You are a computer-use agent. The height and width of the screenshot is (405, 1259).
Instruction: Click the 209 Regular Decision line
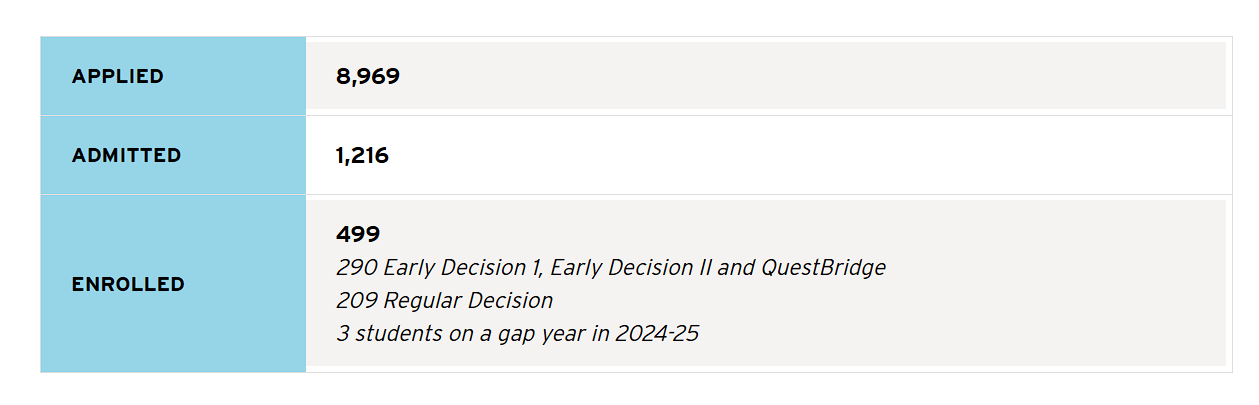pos(444,301)
